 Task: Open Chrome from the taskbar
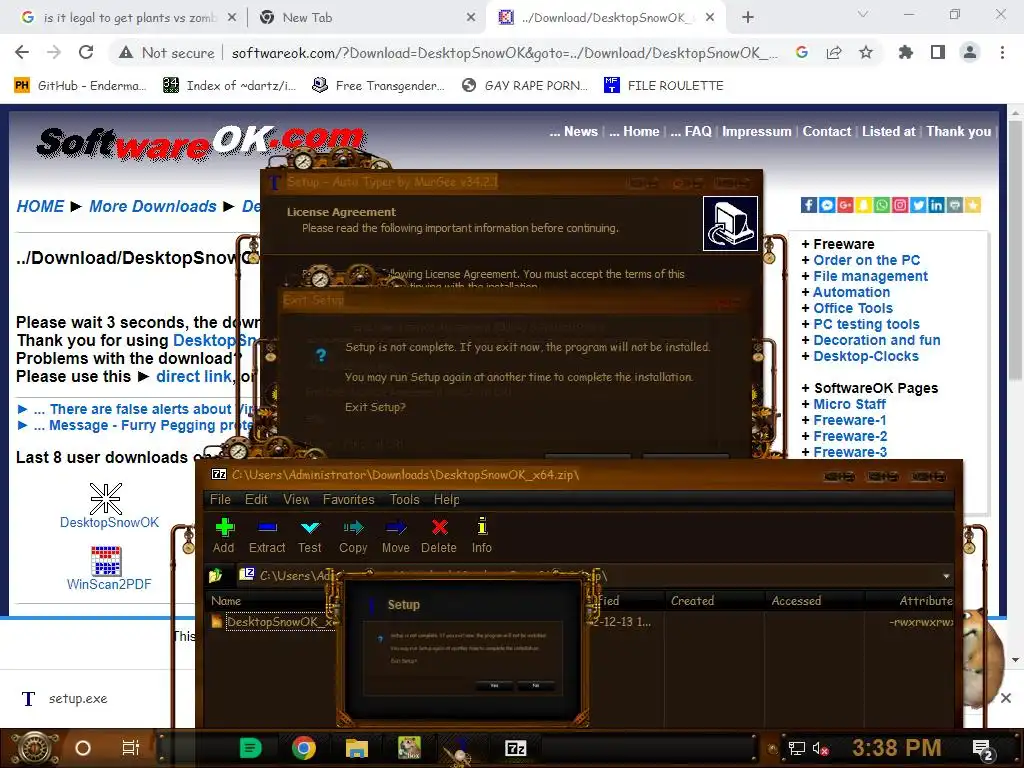(304, 748)
